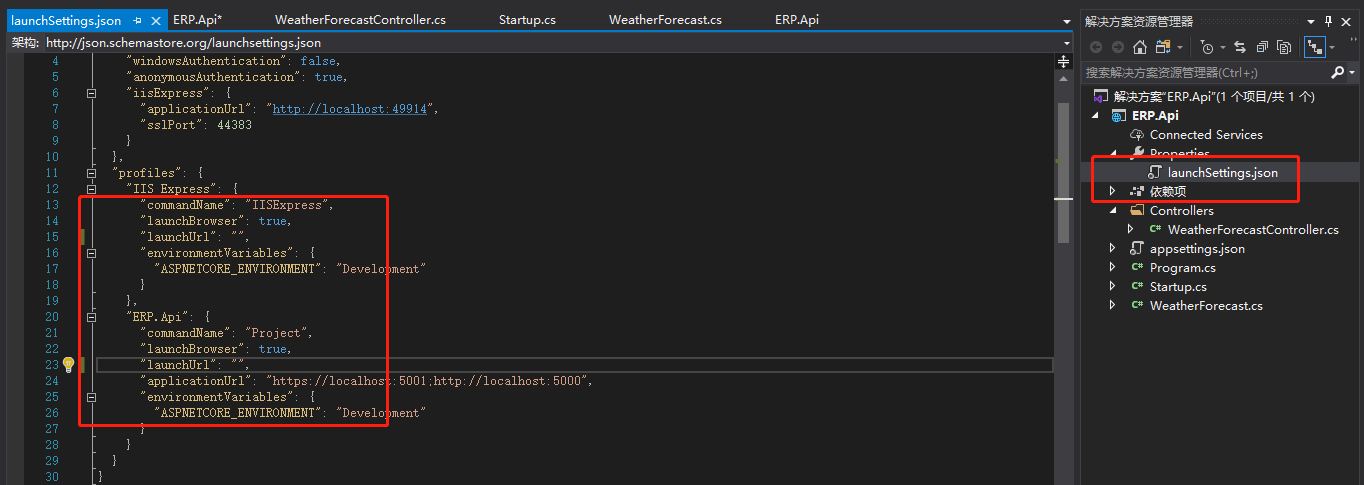Expand the Program.cs tree node
The image size is (1364, 485).
tap(1112, 268)
